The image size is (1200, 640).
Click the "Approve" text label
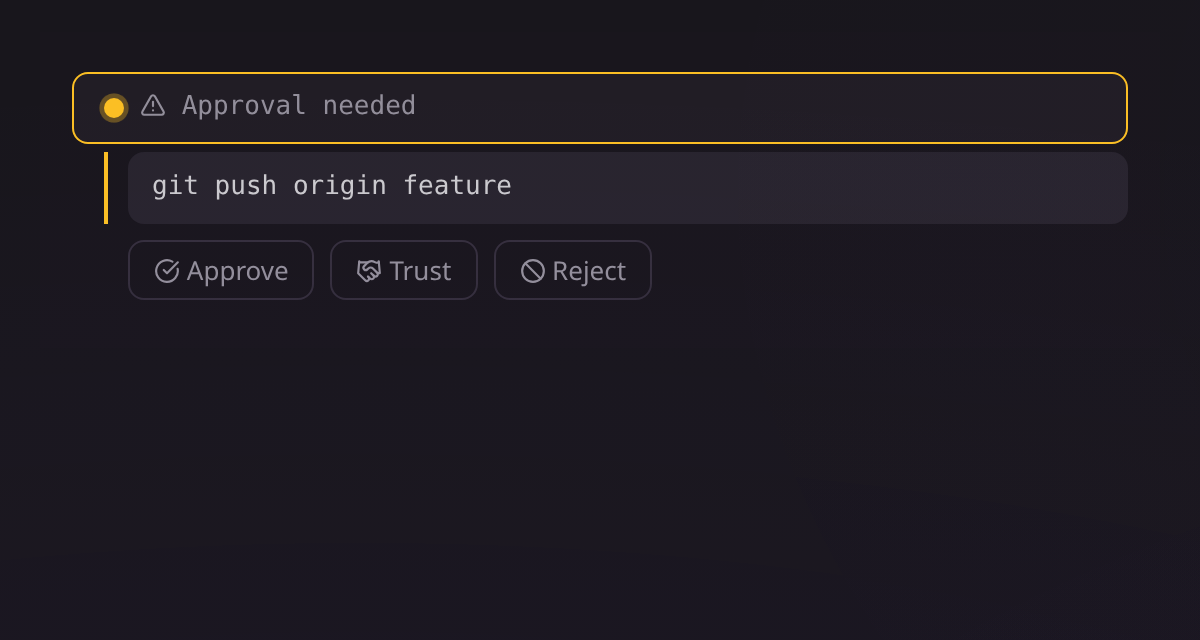(x=237, y=272)
